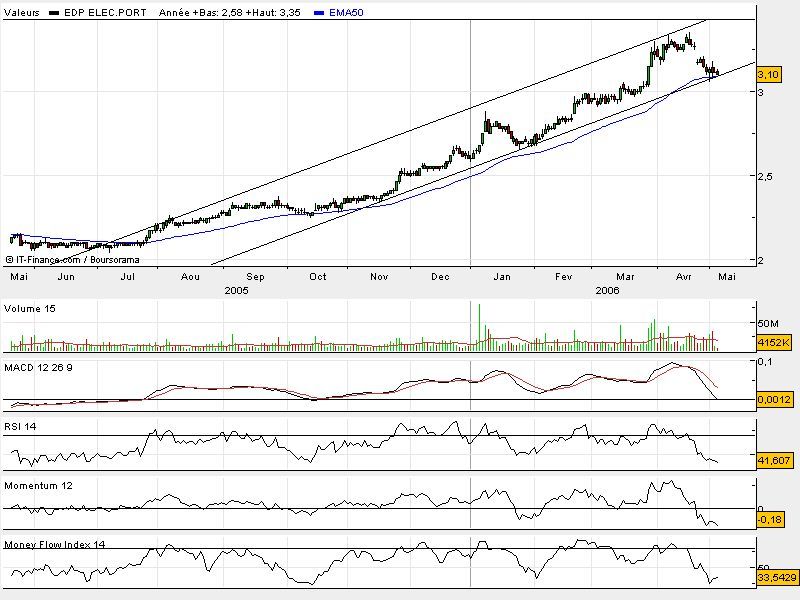This screenshot has height=600, width=800.
Task: Click the "Money Flow Index 14" panel title
Action: pyautogui.click(x=55, y=544)
